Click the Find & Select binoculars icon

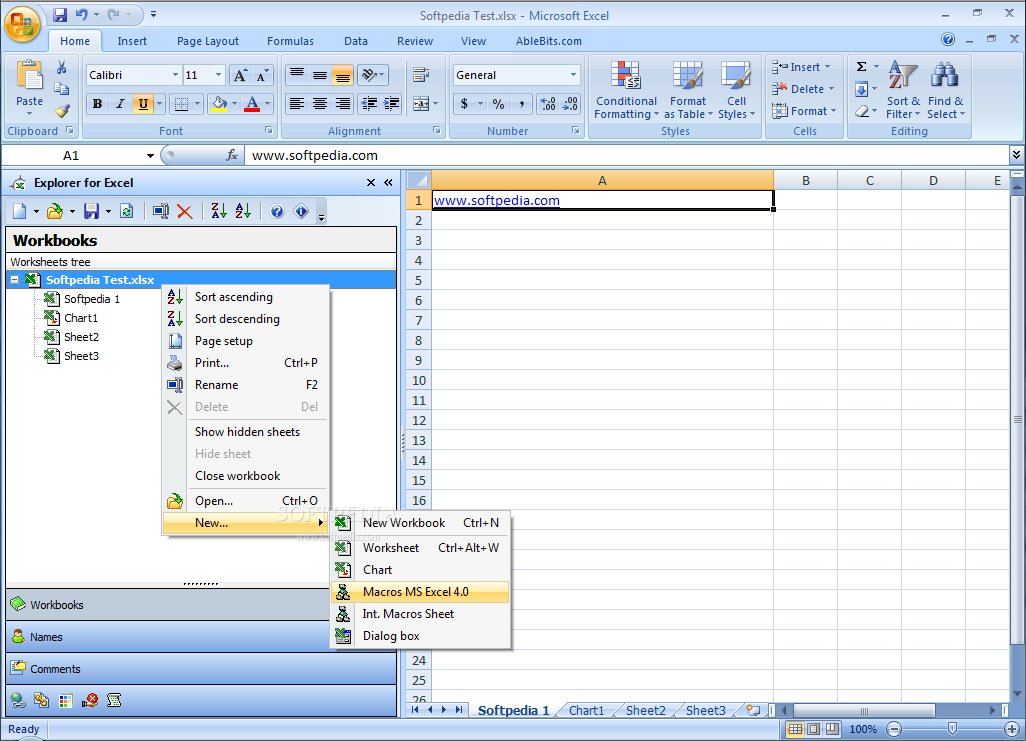[944, 74]
